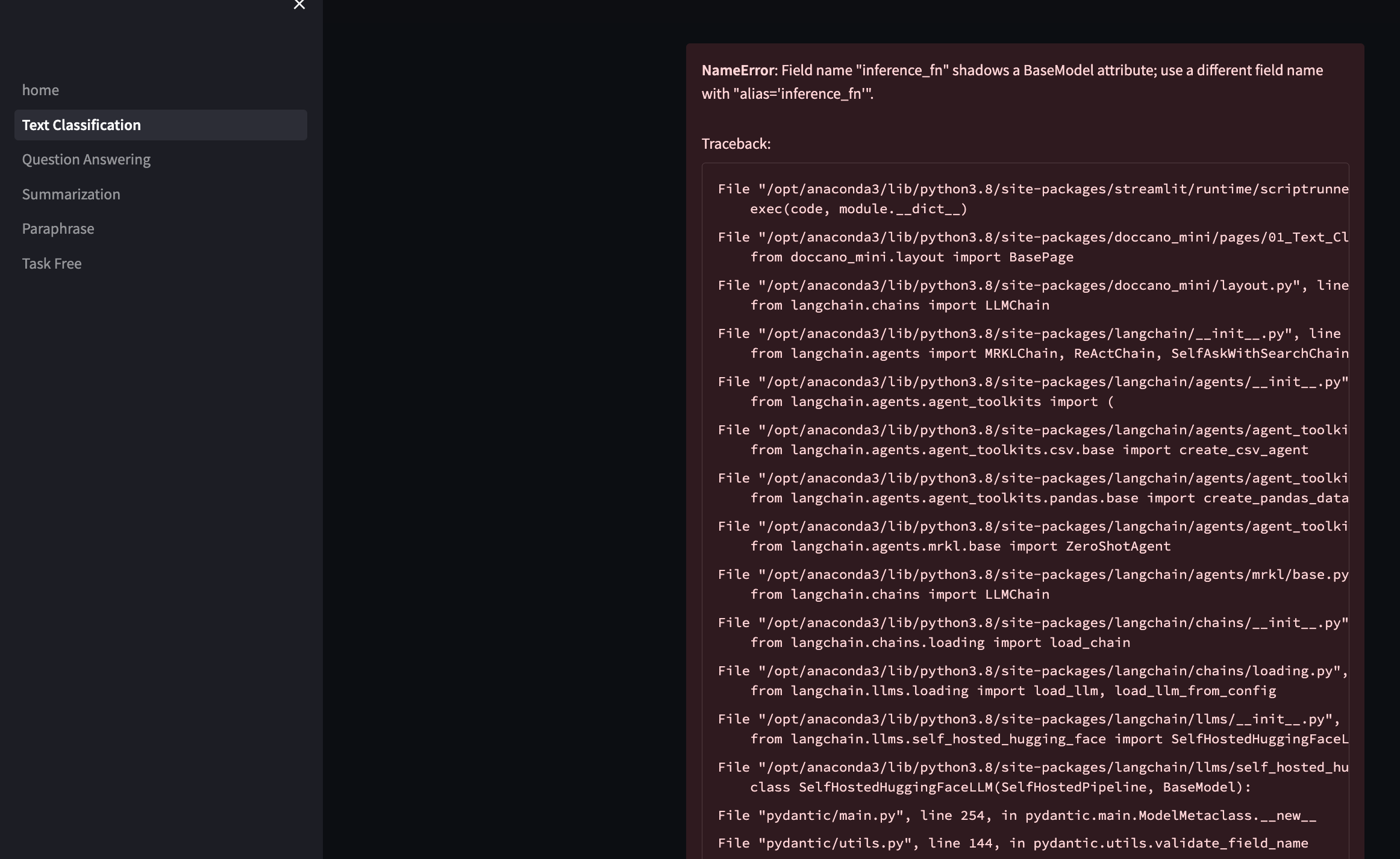This screenshot has width=1400, height=859.
Task: Click the Traceback label
Action: (x=736, y=144)
